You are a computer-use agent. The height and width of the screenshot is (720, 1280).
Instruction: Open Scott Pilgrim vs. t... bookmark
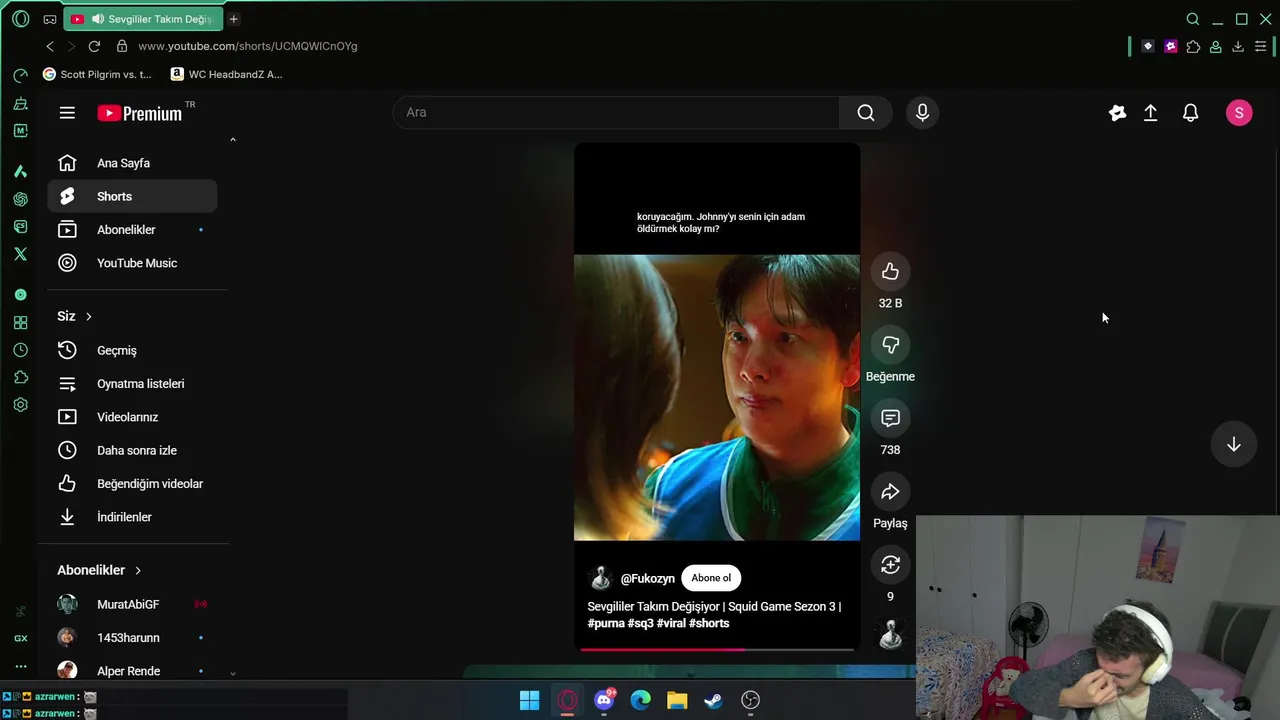[98, 74]
